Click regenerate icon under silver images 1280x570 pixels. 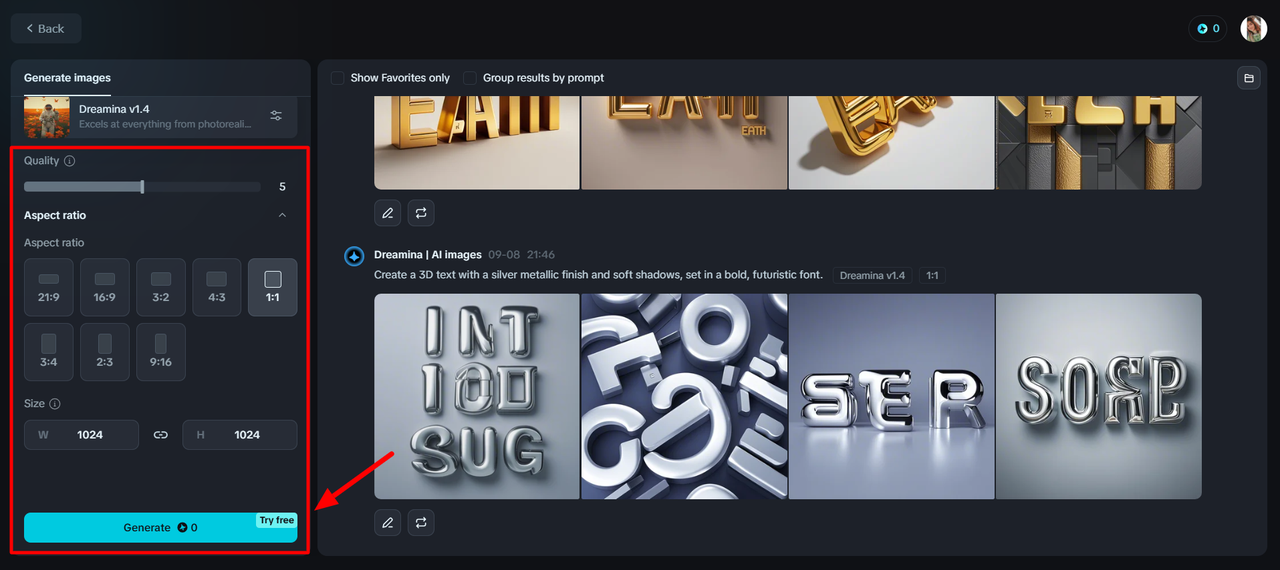click(x=421, y=522)
